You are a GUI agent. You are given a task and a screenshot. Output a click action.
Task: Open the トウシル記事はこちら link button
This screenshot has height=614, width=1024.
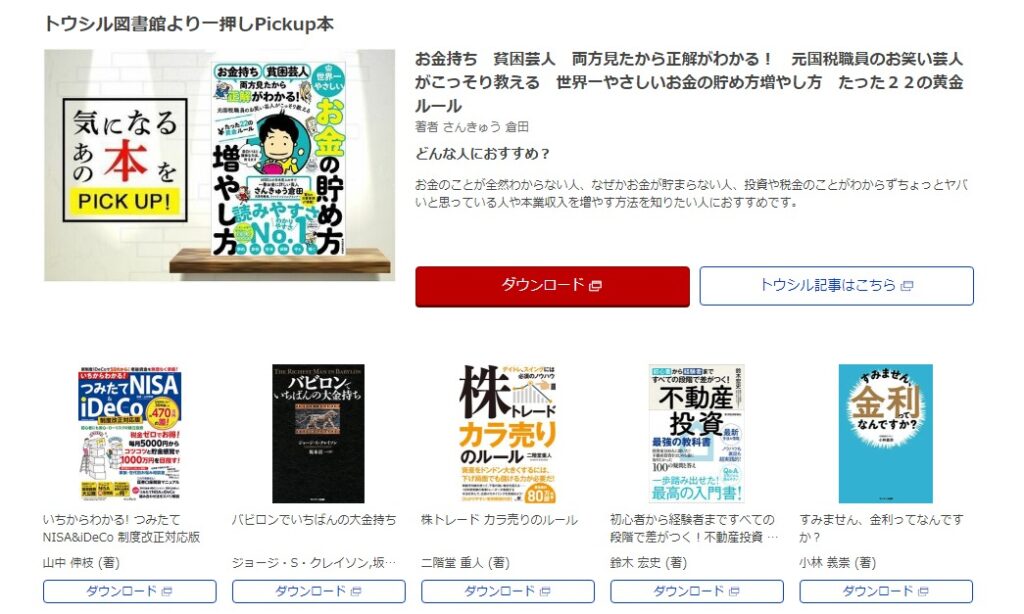coord(836,285)
